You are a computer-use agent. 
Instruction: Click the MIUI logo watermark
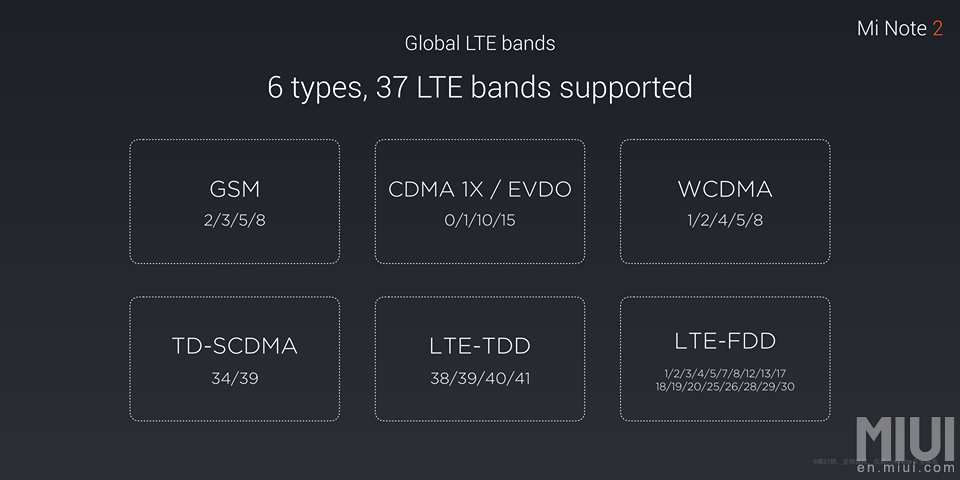[x=905, y=439]
